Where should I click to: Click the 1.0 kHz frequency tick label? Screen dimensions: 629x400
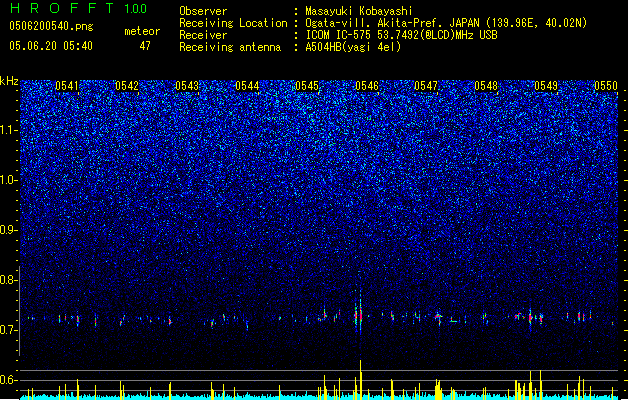pyautogui.click(x=9, y=180)
